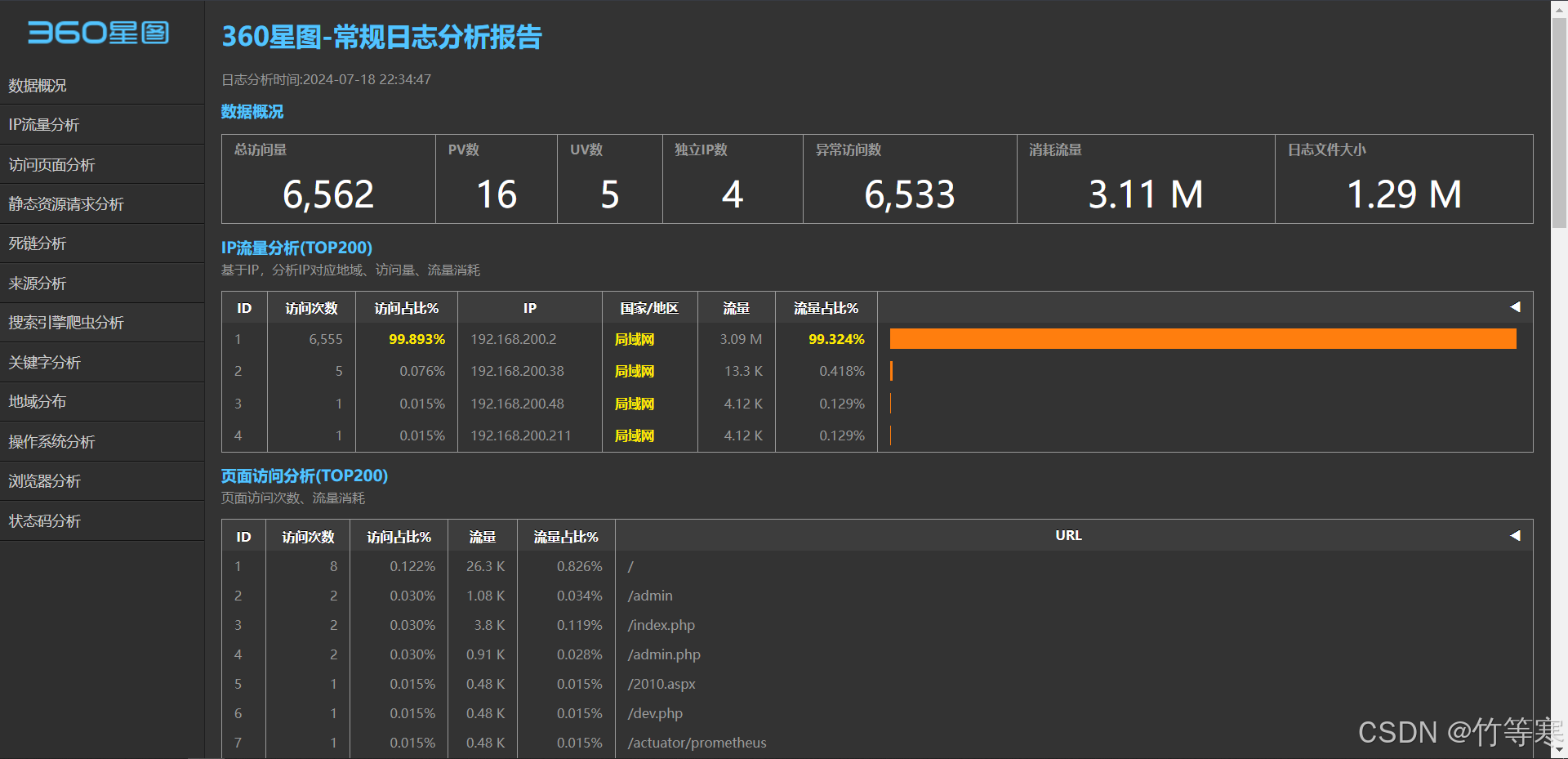Click the orange traffic bar for 192.168.200.2
This screenshot has width=1568, height=759.
click(x=1203, y=339)
